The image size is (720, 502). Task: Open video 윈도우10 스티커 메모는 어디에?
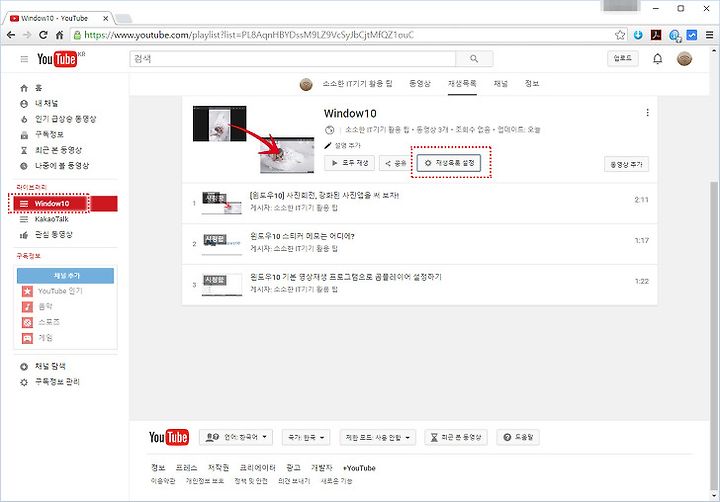pos(302,236)
